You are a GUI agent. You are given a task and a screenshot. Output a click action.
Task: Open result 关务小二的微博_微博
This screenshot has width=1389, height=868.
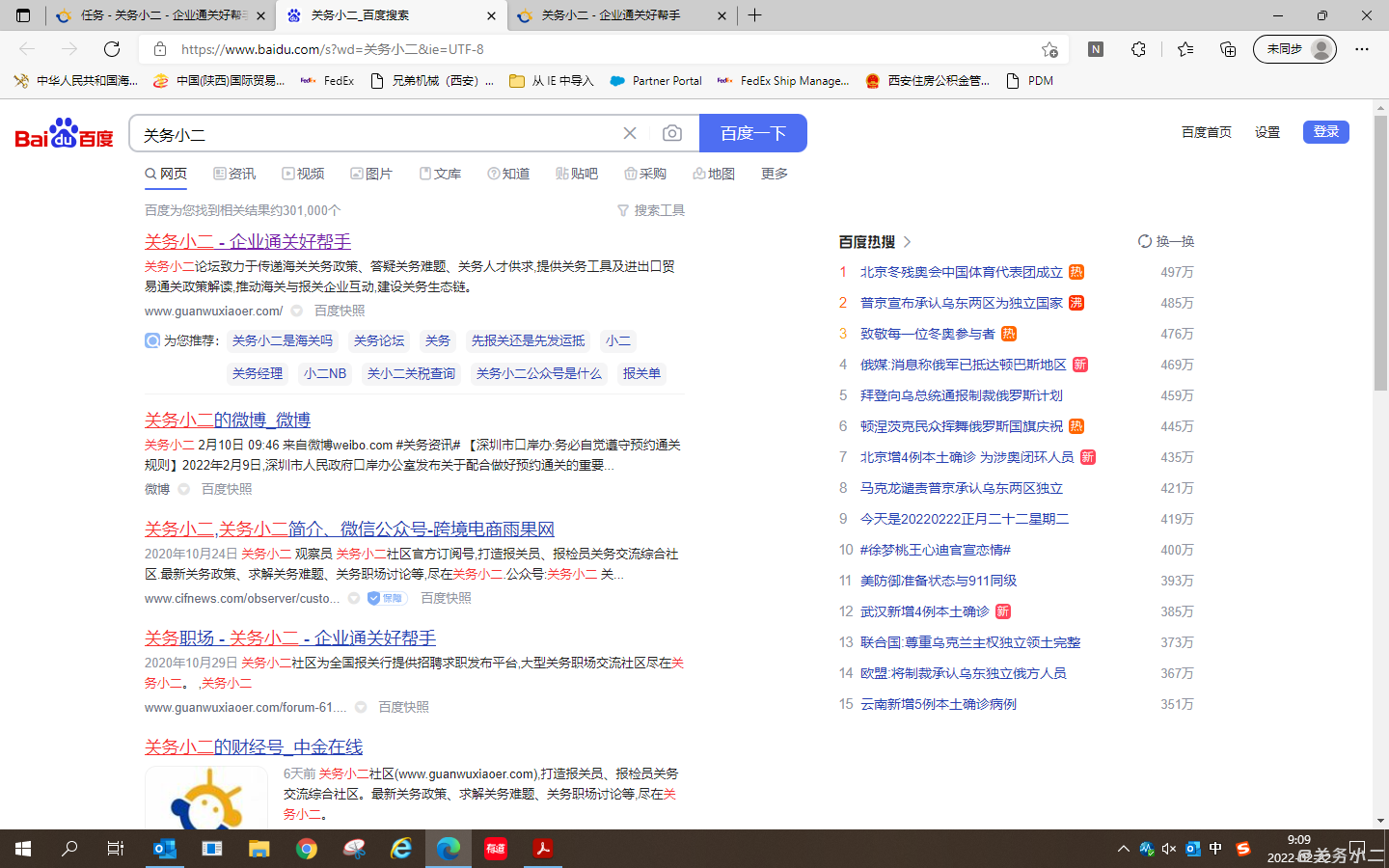click(228, 420)
